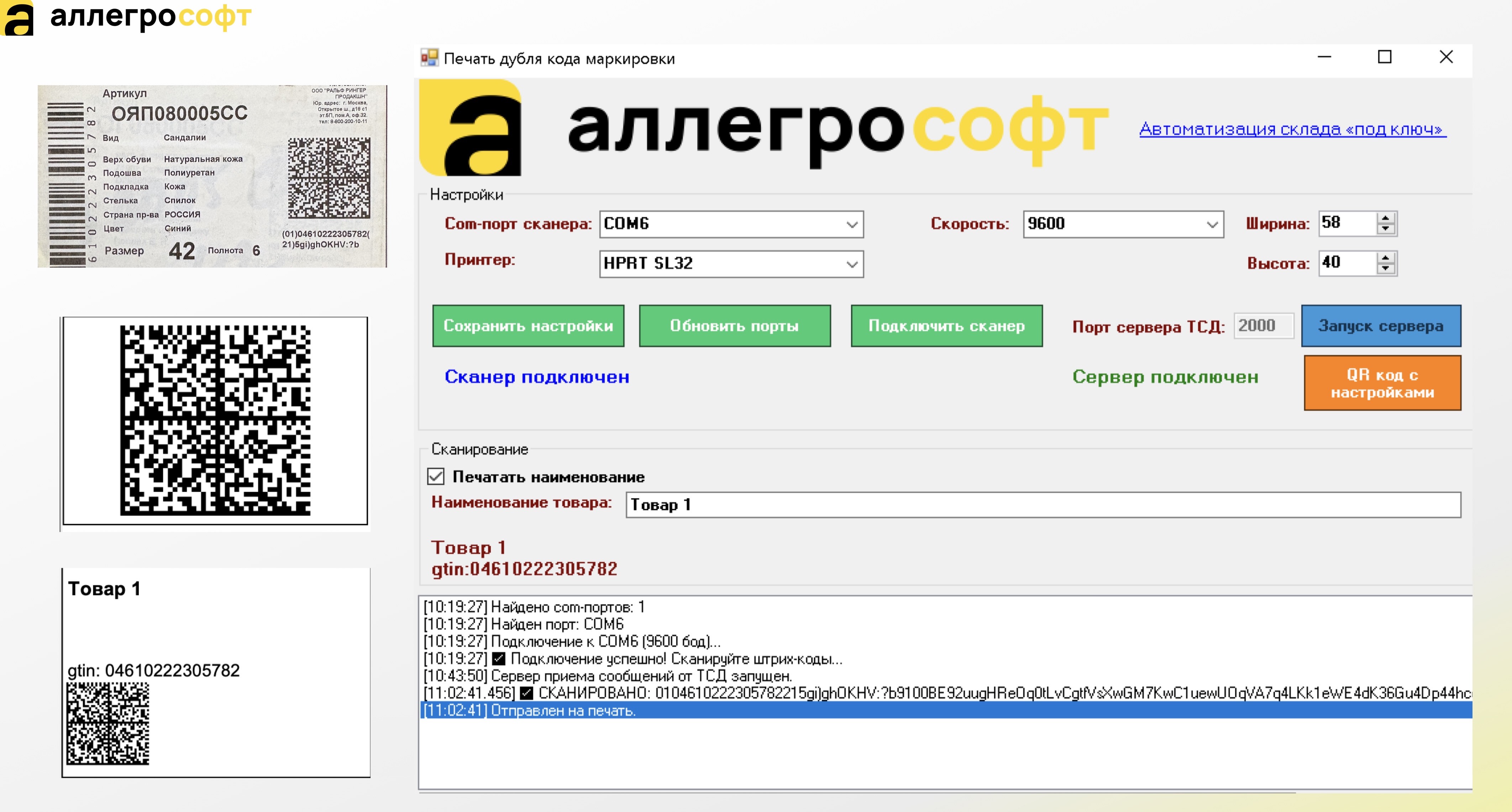This screenshot has width=1512, height=812.
Task: Click the Порт сервера ТСД field
Action: tap(1264, 326)
